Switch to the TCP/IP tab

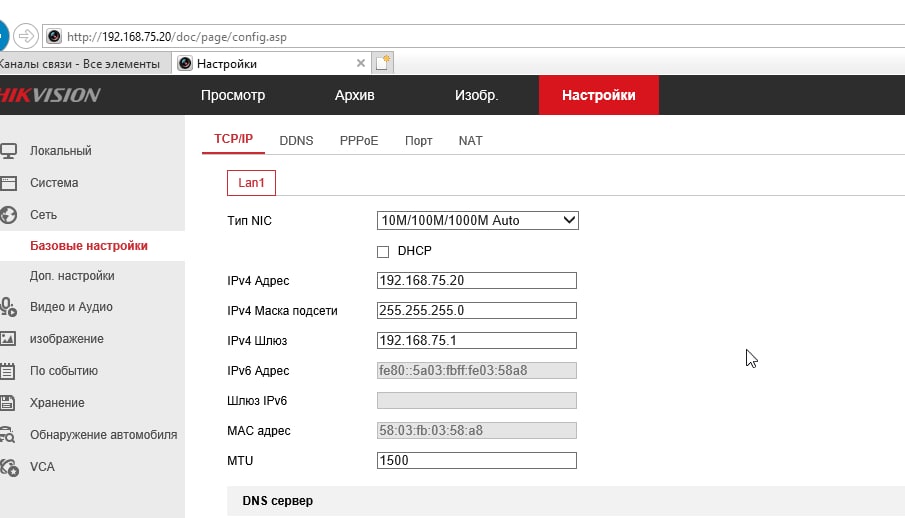click(233, 139)
